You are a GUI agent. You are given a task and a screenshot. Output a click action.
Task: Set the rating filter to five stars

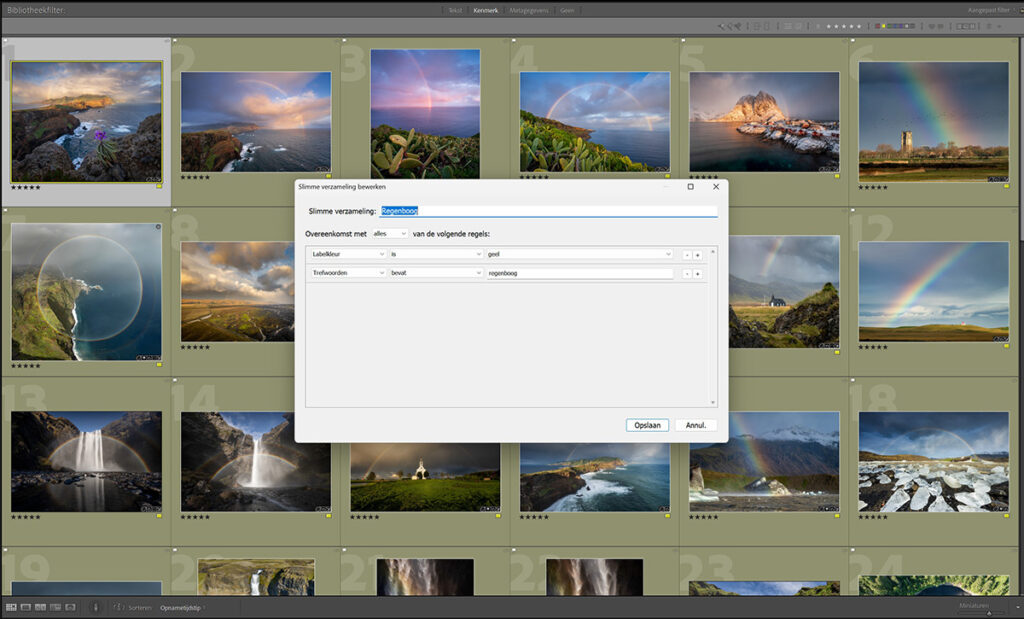[859, 26]
